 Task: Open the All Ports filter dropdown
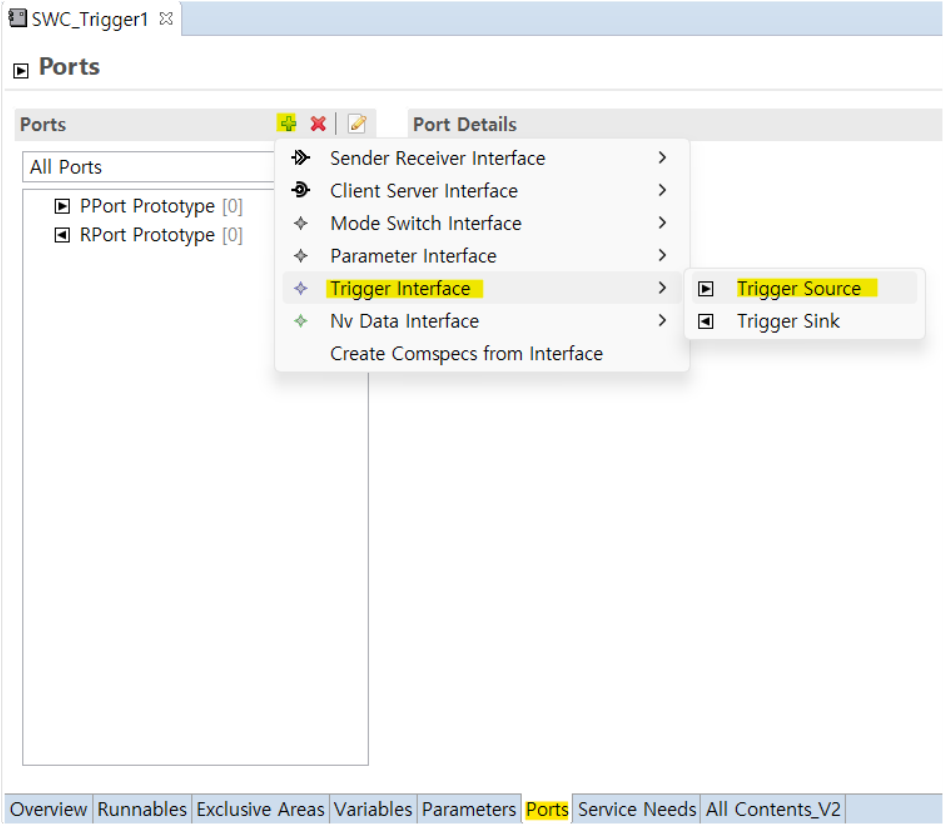coord(149,167)
